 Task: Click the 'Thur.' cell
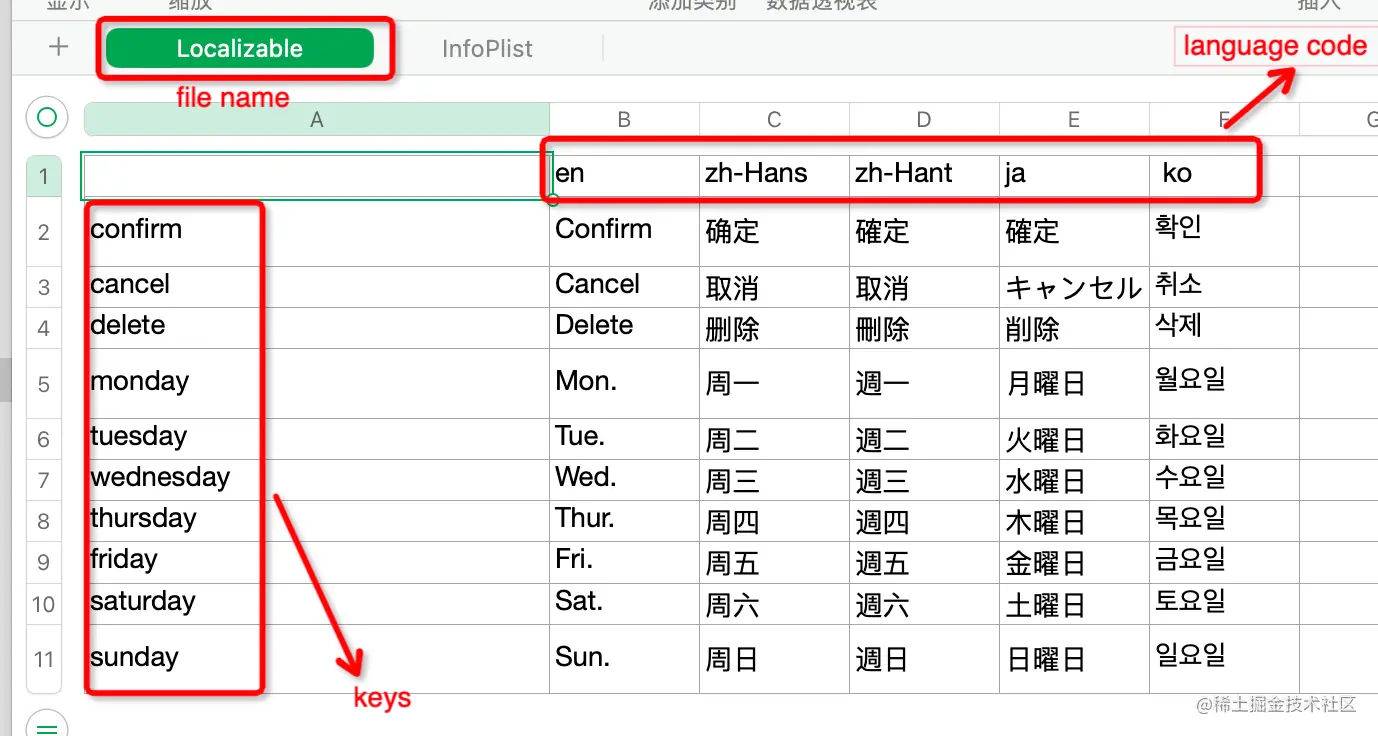[624, 521]
